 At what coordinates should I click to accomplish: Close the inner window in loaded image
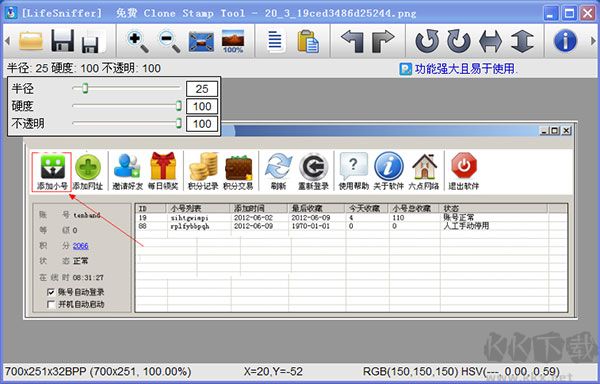click(567, 131)
